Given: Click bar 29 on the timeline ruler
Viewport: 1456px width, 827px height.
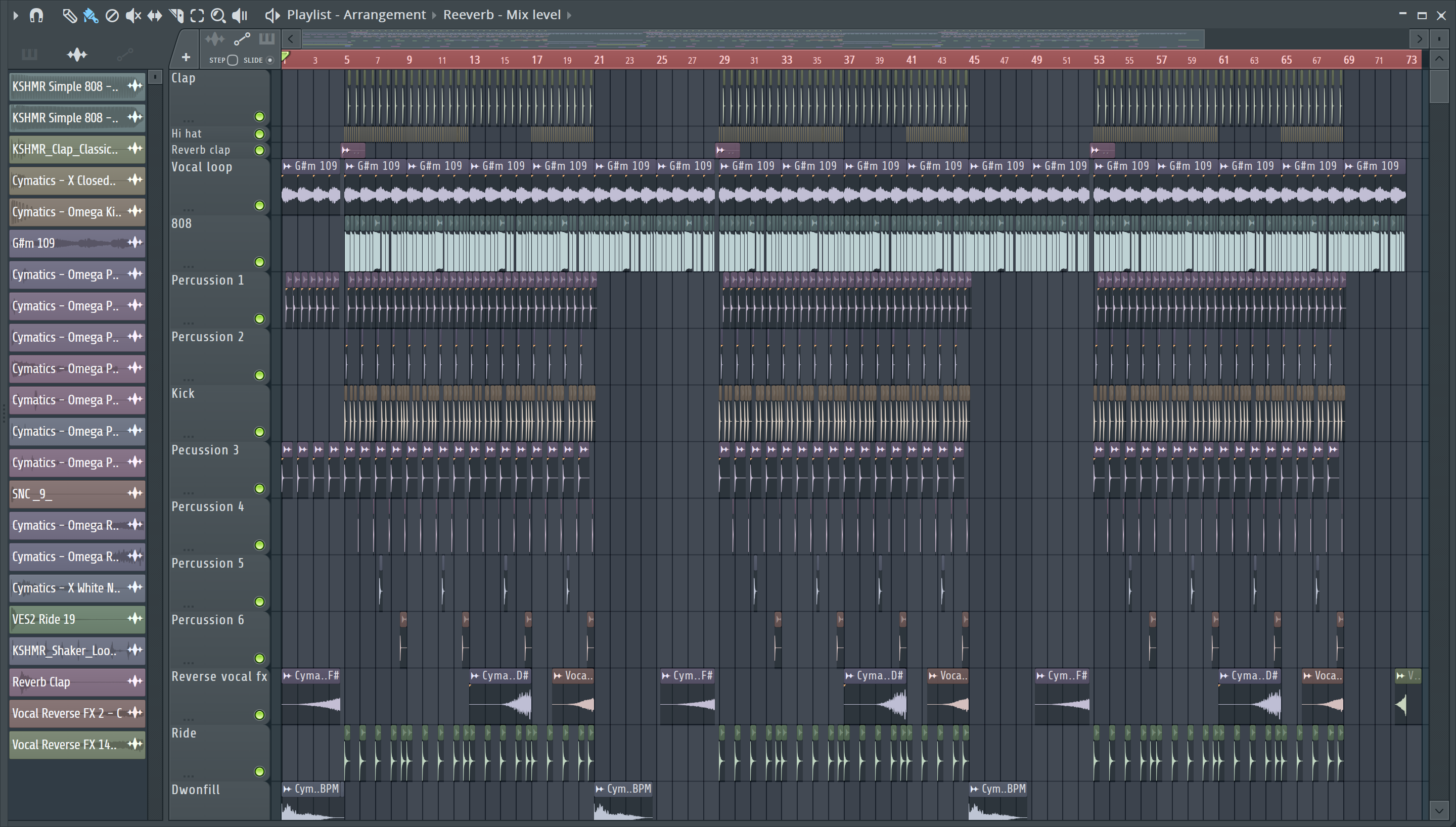Looking at the screenshot, I should tap(724, 60).
